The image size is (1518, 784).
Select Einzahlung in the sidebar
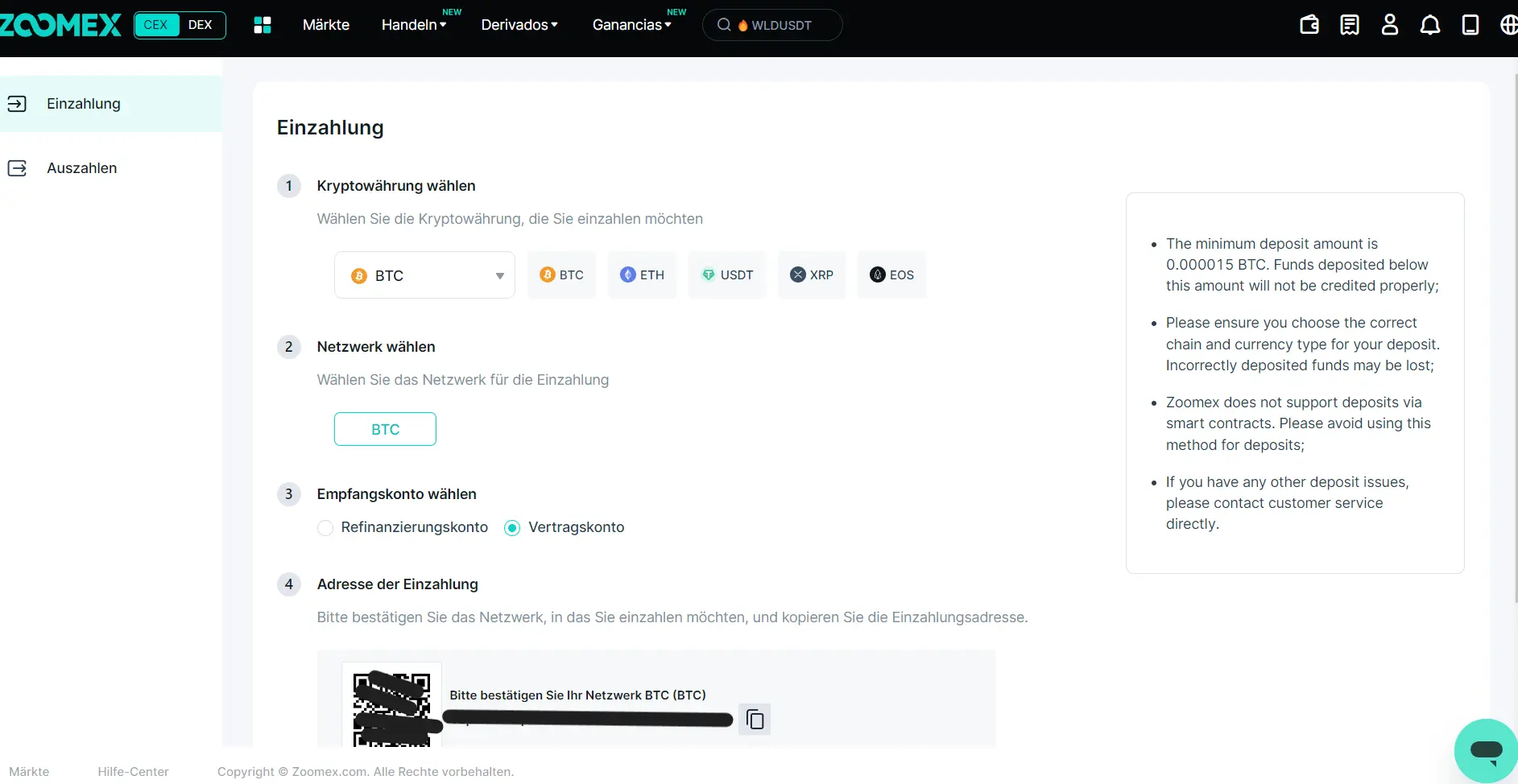pos(111,104)
